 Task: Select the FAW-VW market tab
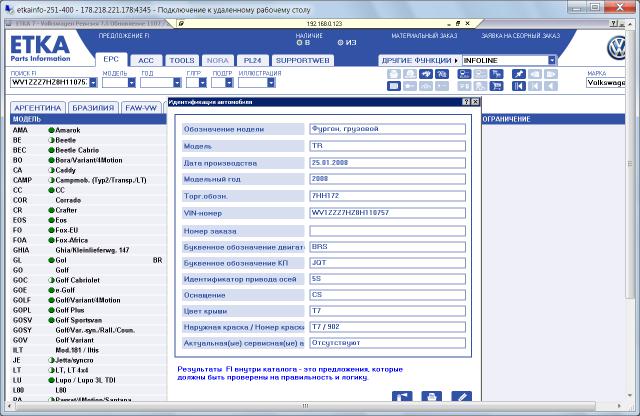click(141, 108)
